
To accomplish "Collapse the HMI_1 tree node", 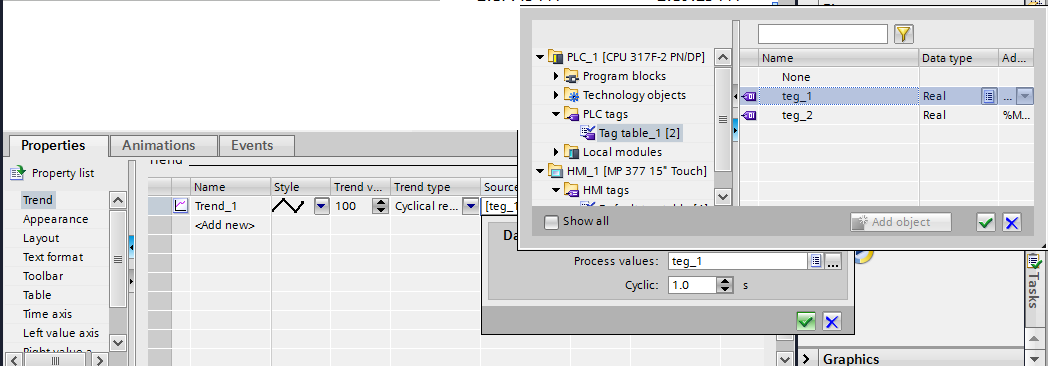I will click(540, 172).
